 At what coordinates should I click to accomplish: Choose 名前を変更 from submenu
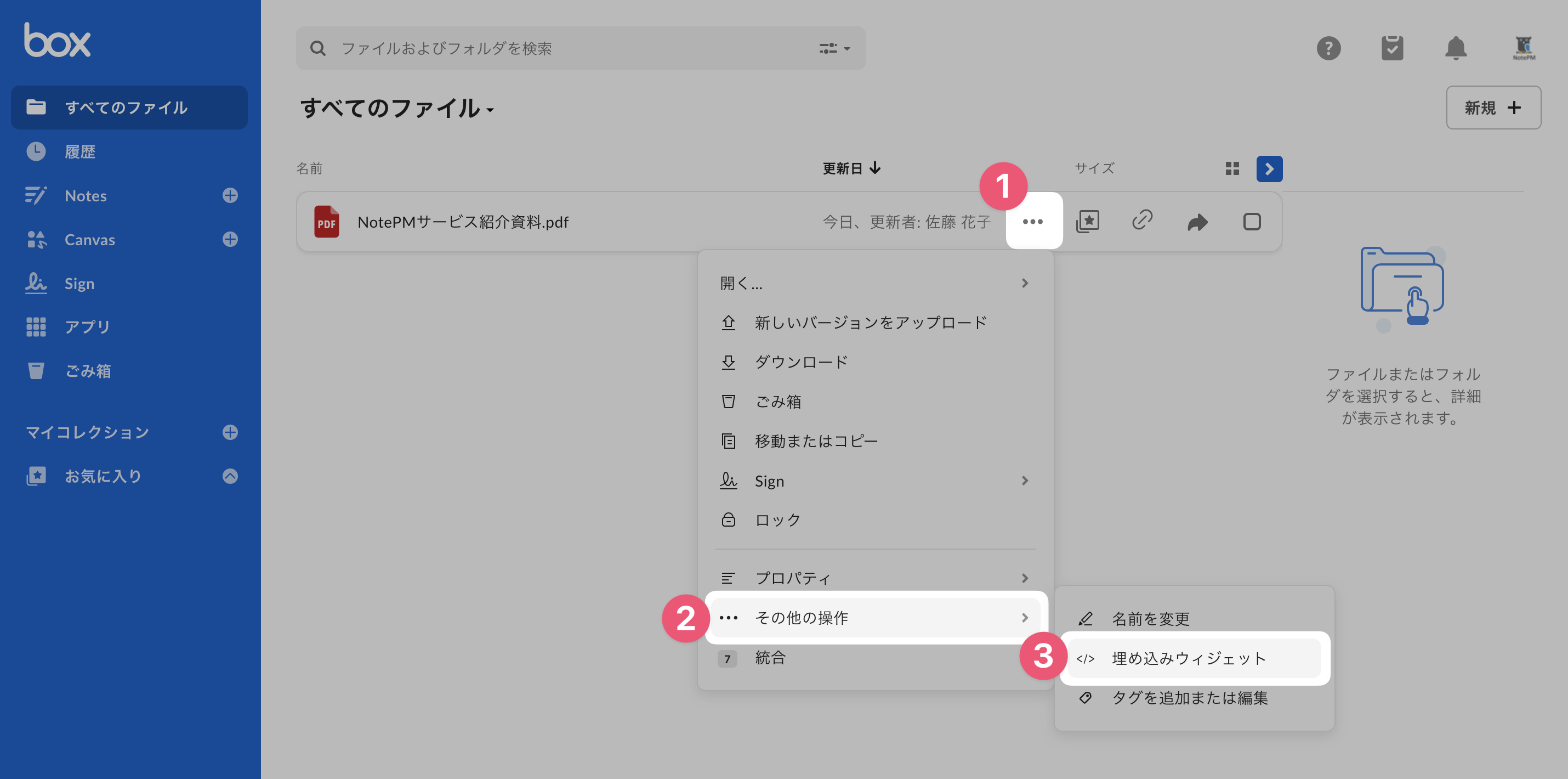pos(1194,619)
